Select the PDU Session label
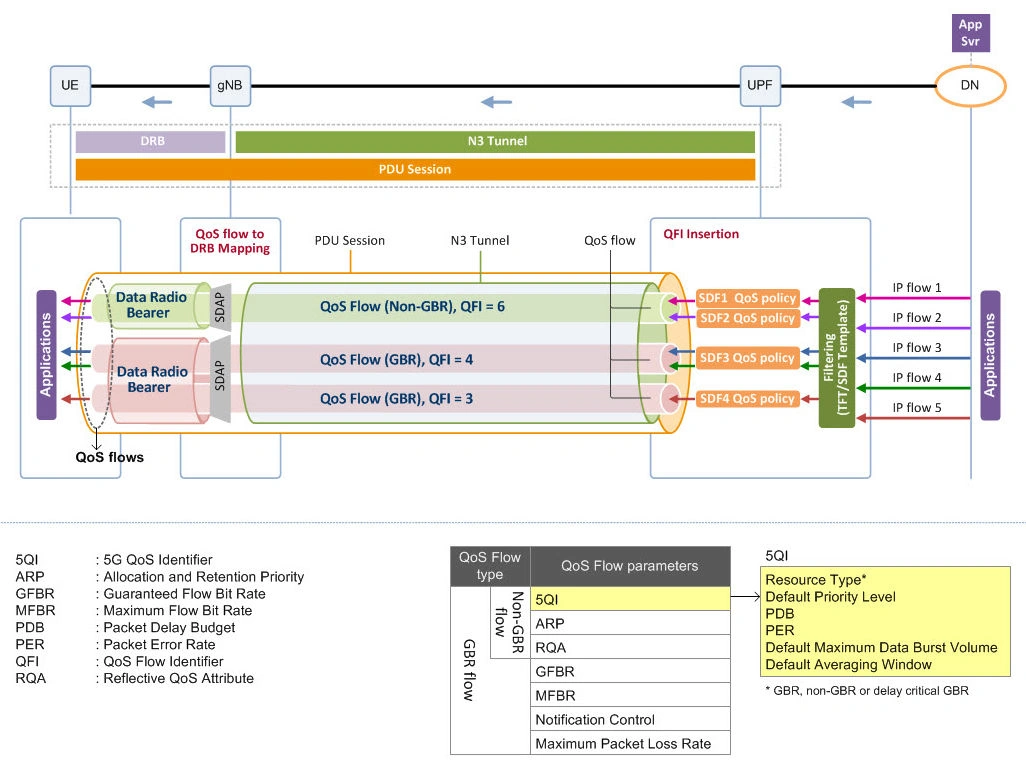This screenshot has width=1026, height=767. click(x=349, y=241)
